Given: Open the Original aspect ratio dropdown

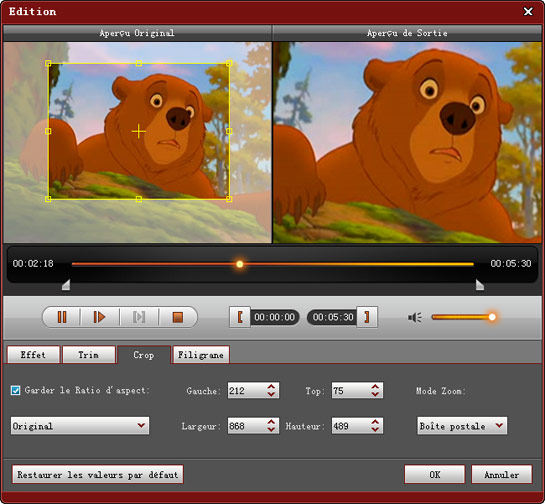Looking at the screenshot, I should [x=80, y=426].
